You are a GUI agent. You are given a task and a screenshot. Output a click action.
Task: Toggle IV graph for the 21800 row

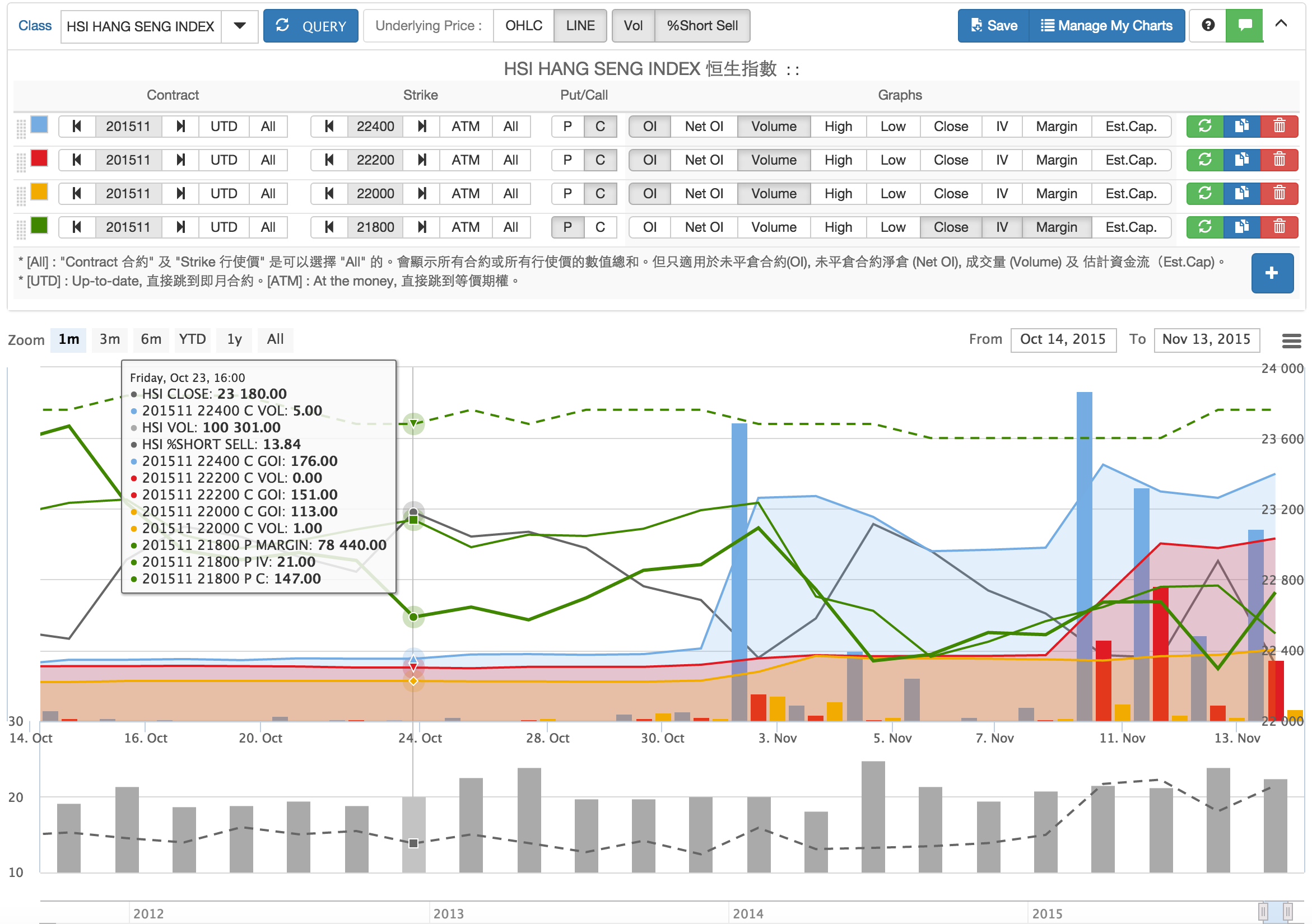click(1002, 227)
